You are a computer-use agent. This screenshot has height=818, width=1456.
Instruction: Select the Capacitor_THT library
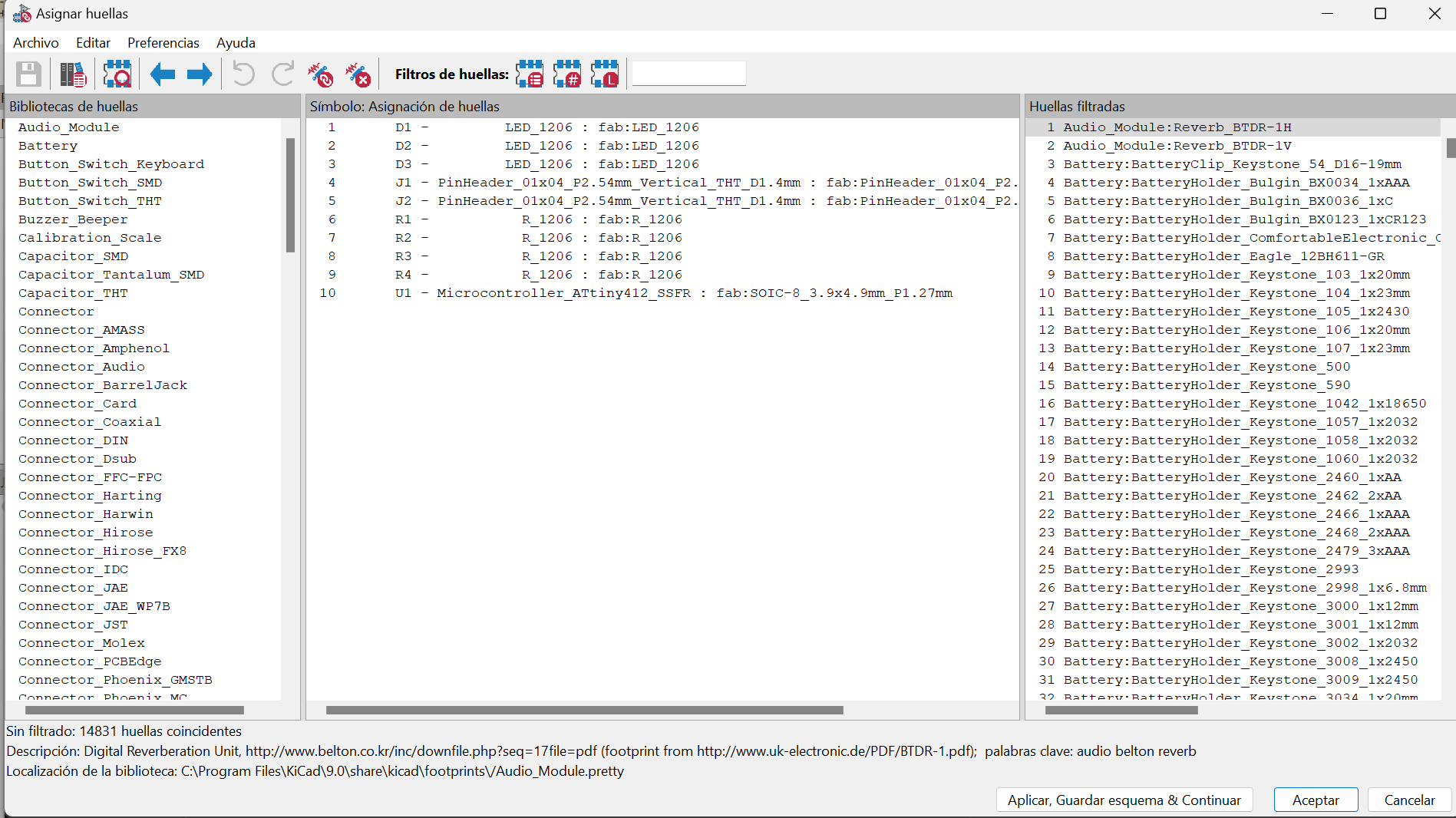[74, 293]
